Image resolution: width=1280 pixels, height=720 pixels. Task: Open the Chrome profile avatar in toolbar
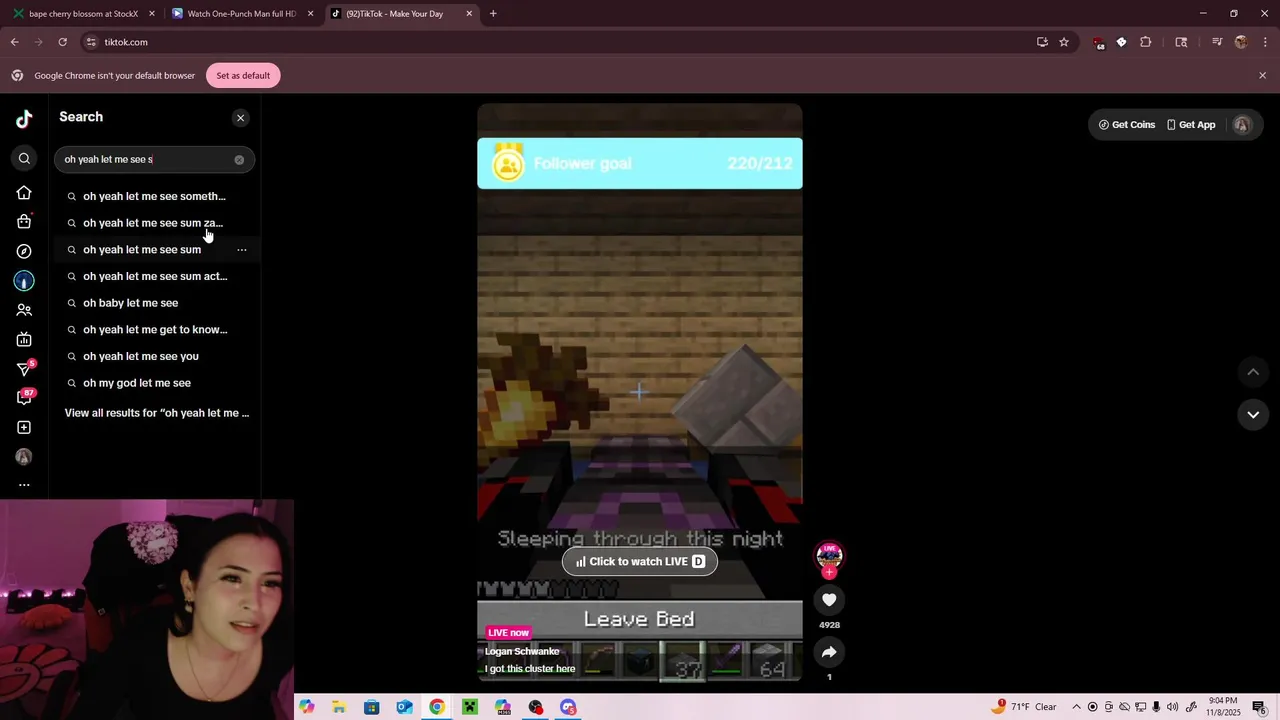coord(1241,42)
